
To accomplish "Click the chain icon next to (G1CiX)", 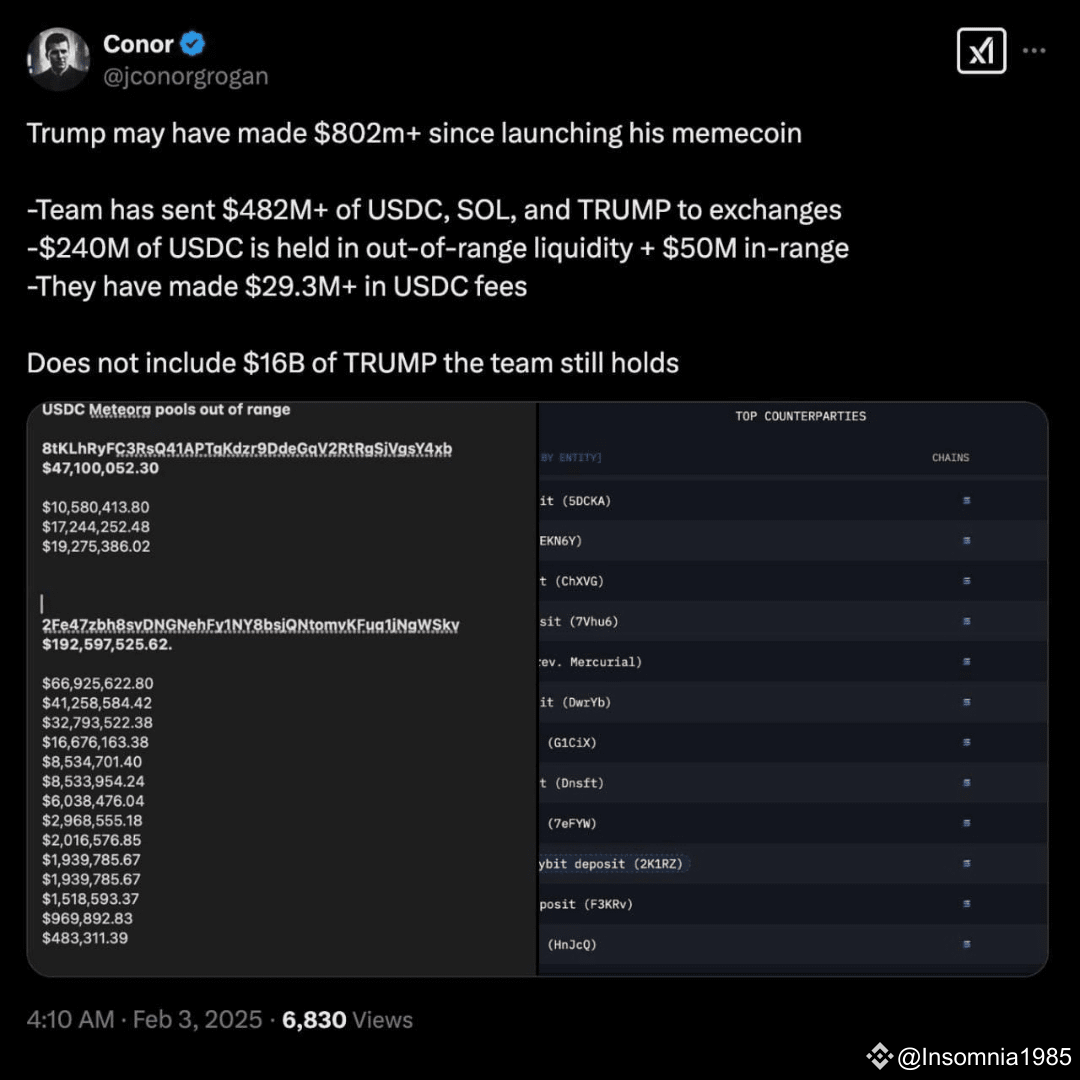I will click(966, 742).
